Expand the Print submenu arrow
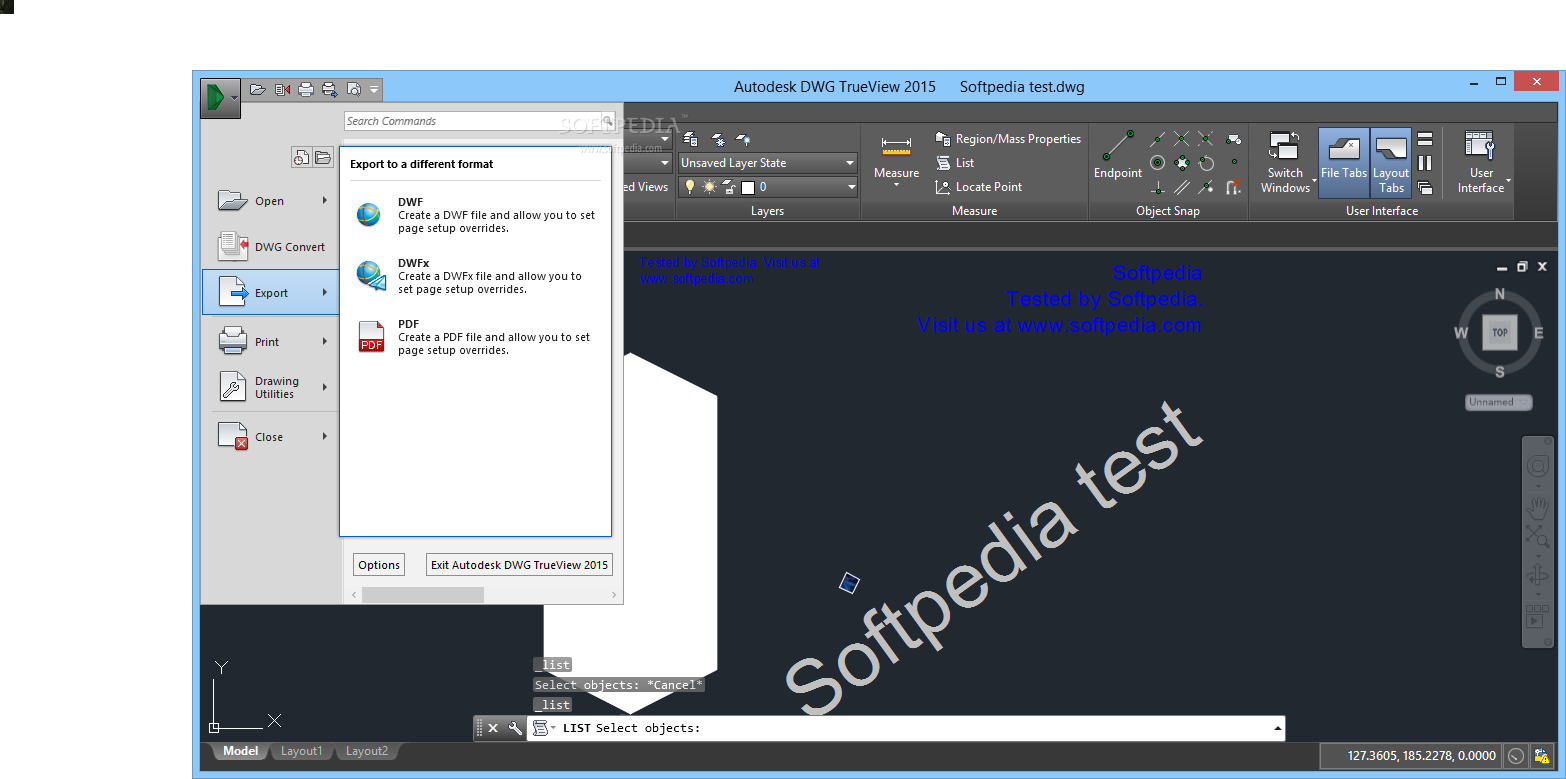 tap(325, 342)
